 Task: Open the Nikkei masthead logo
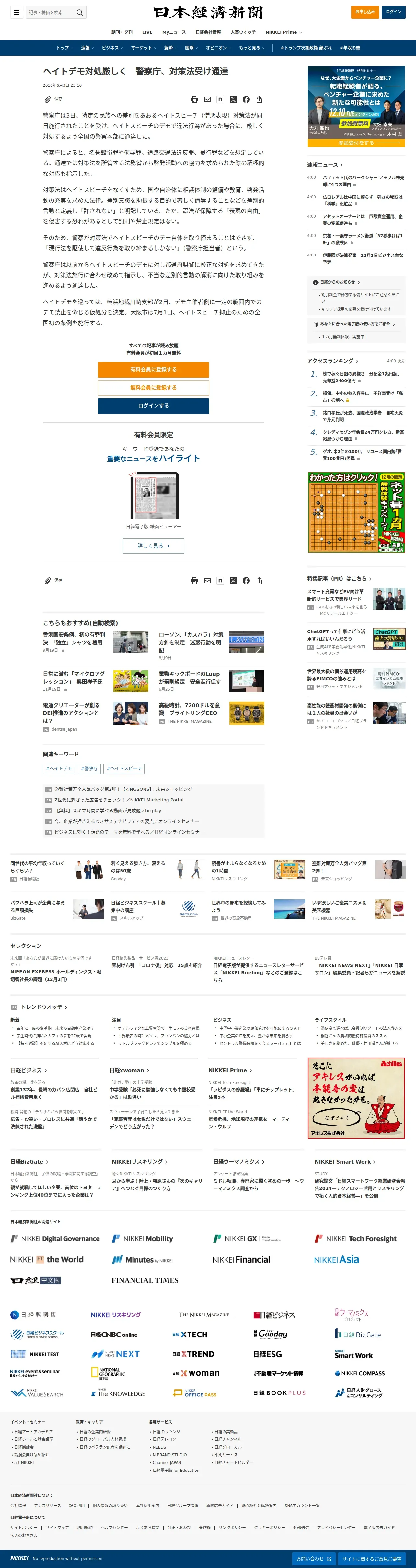(208, 12)
